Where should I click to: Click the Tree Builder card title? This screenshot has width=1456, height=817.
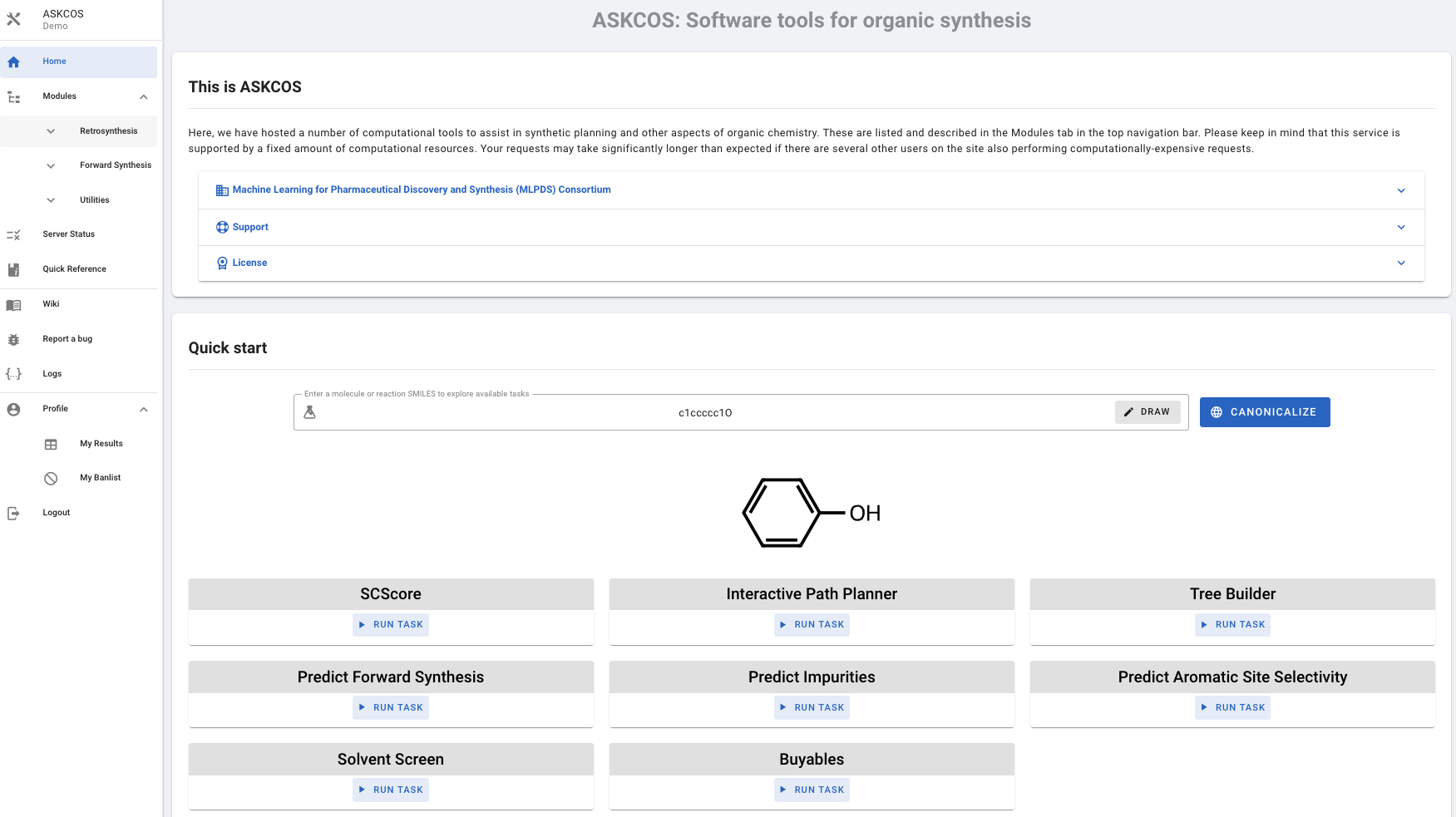(1232, 594)
